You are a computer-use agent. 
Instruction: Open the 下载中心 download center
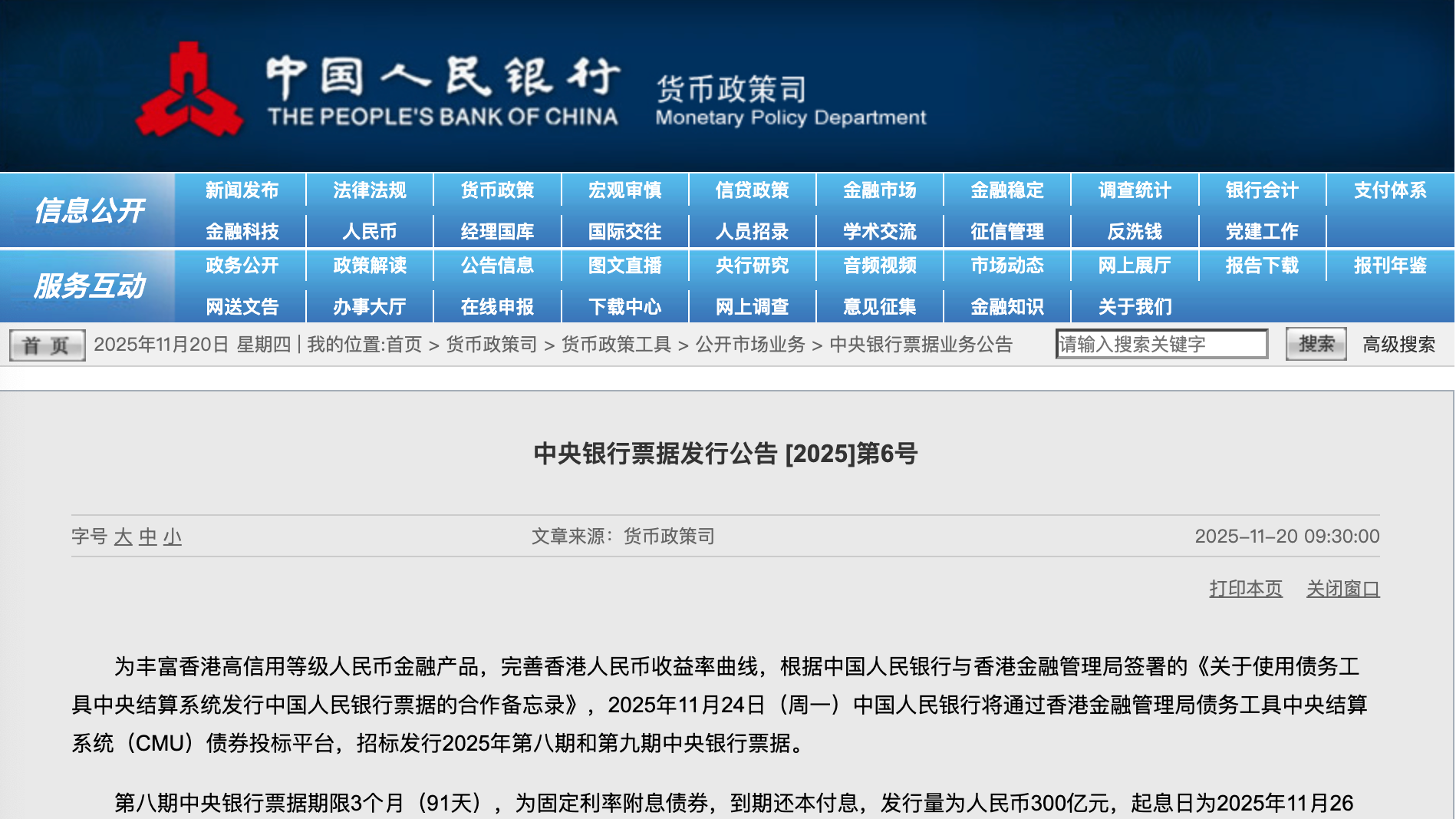(x=624, y=307)
